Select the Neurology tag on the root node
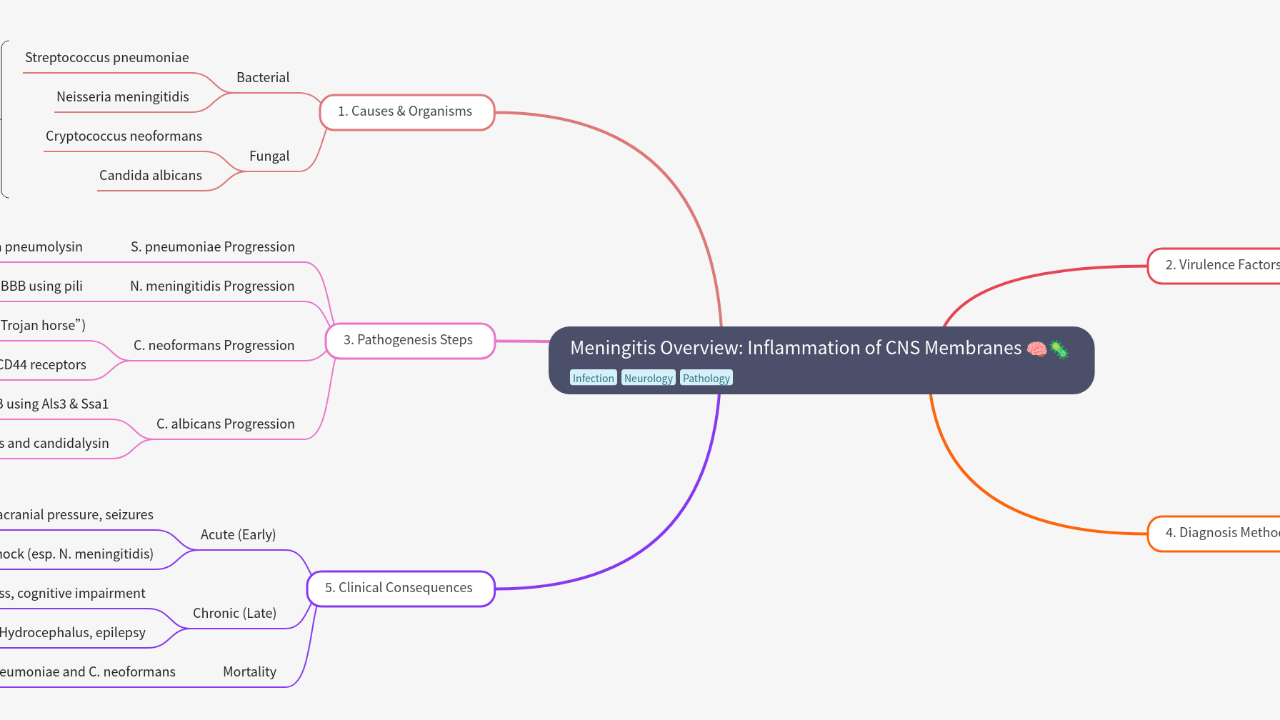 tap(648, 377)
